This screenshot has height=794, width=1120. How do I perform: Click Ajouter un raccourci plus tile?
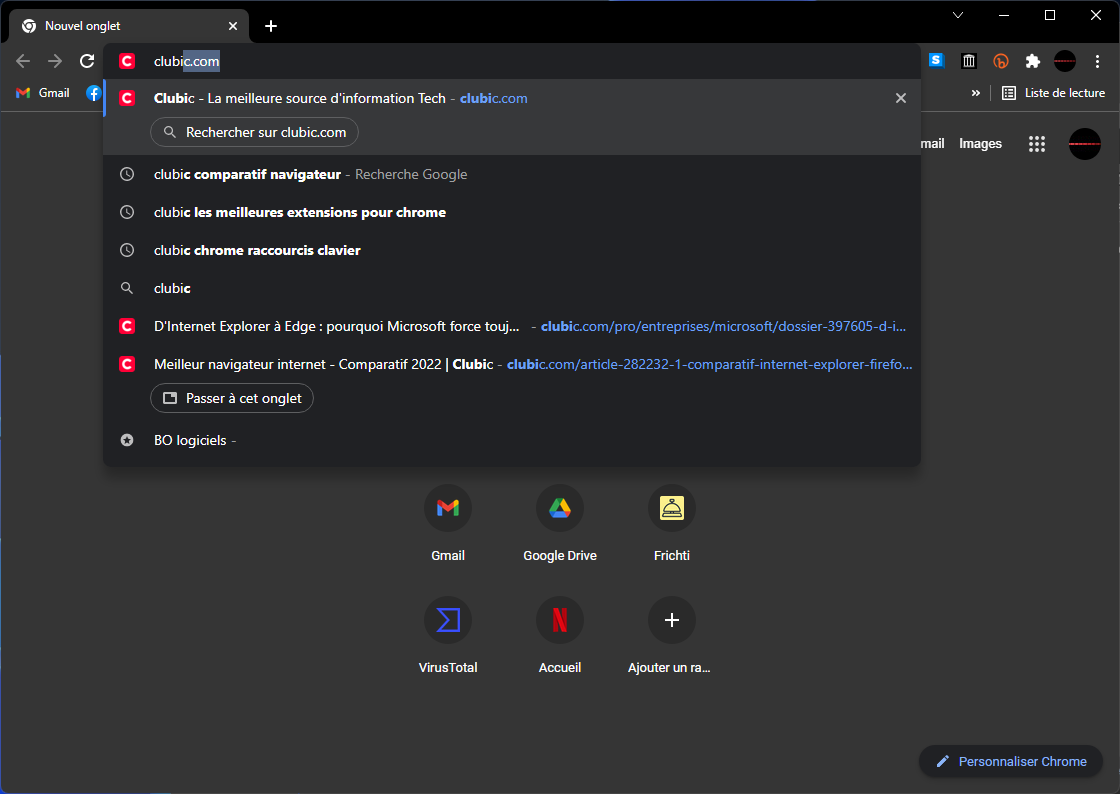click(671, 635)
